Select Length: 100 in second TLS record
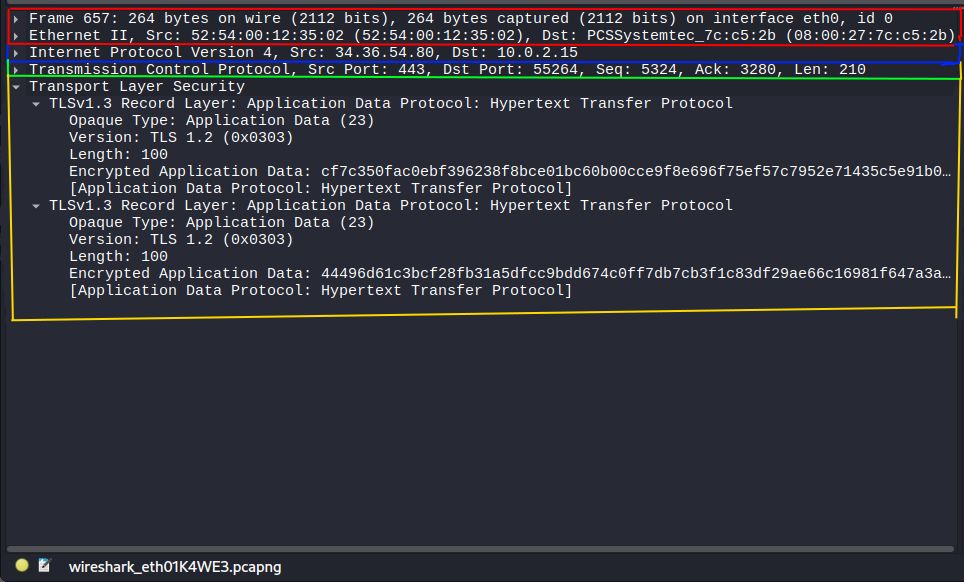964x582 pixels. [118, 257]
